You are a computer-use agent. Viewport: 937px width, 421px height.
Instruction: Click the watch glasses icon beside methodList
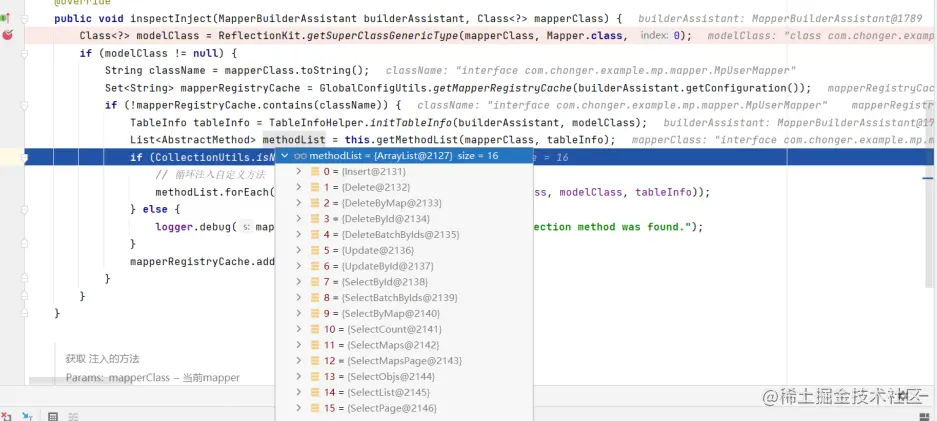300,156
